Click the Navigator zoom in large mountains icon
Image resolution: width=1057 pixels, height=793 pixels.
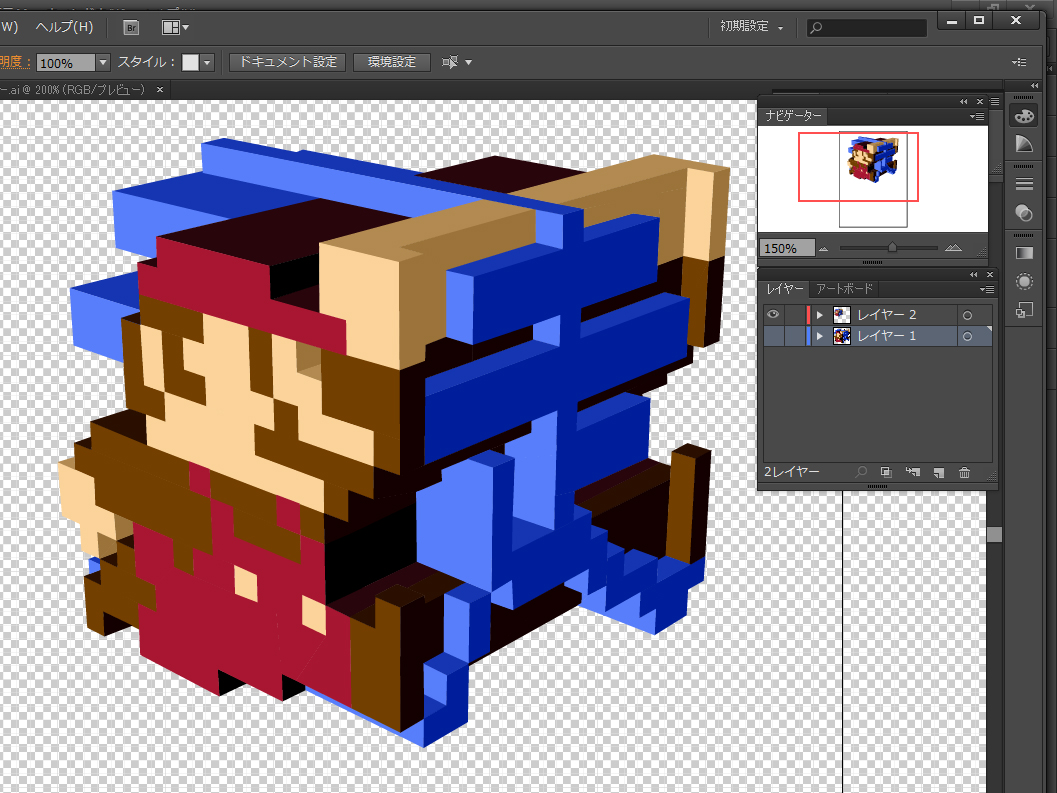coord(953,247)
